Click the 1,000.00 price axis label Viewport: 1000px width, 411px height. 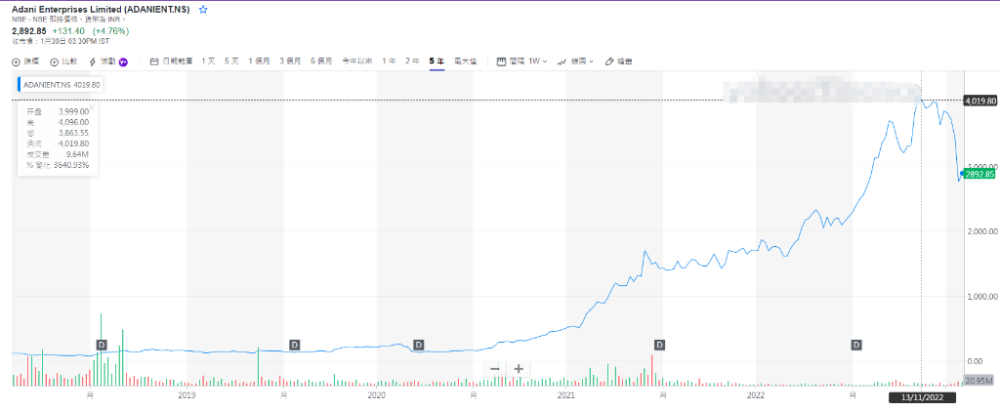981,297
